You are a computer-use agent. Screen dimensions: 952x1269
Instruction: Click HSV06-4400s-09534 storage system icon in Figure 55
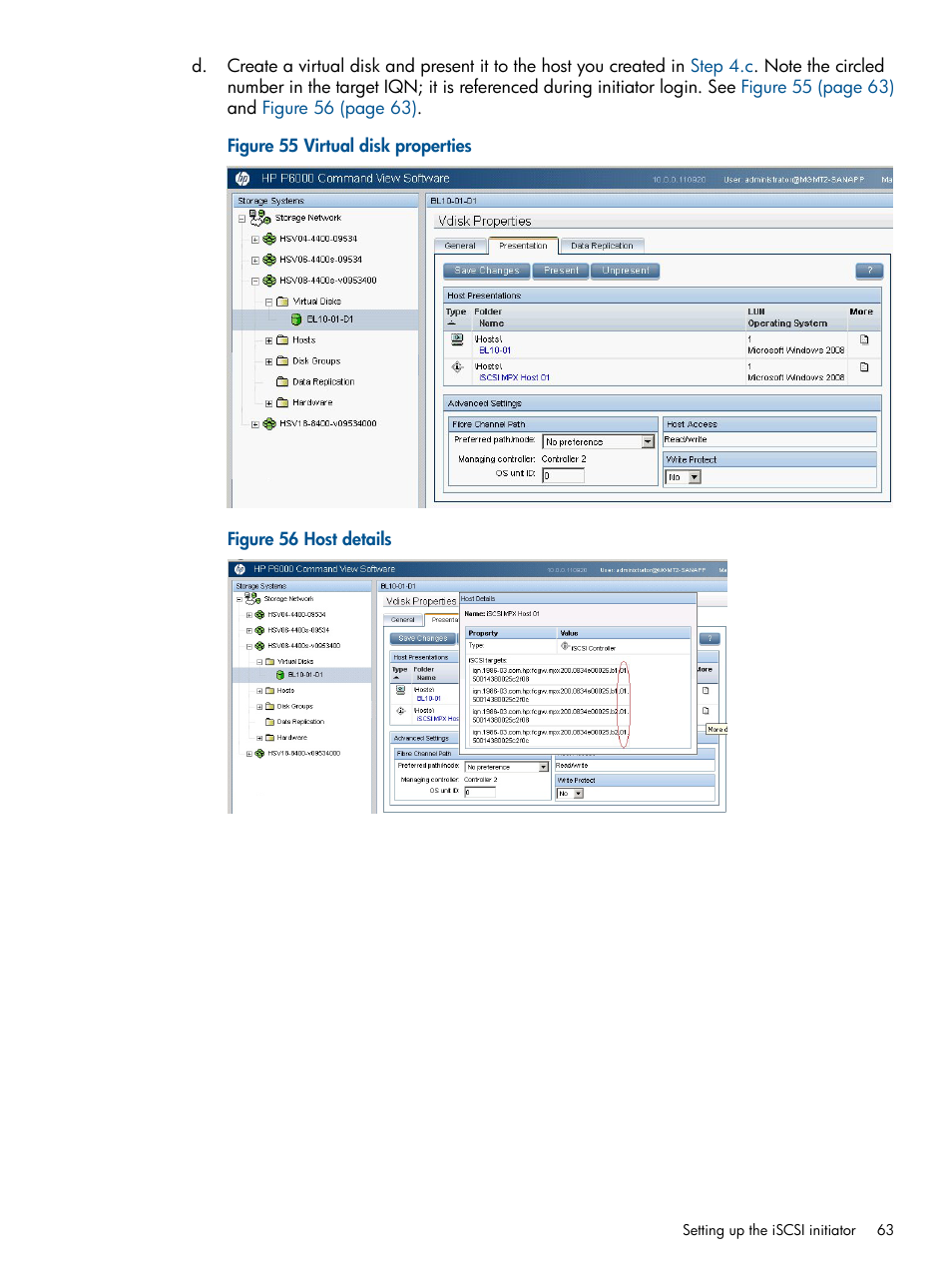point(269,260)
